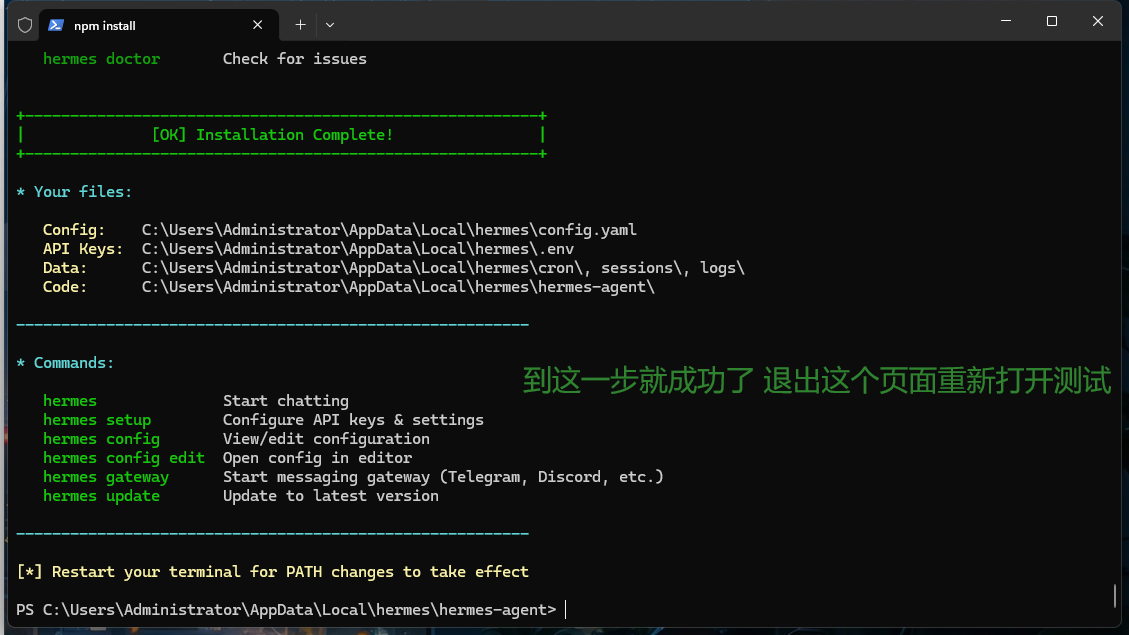This screenshot has height=635, width=1129.
Task: Click the PowerShell icon on the tab
Action: [x=55, y=25]
